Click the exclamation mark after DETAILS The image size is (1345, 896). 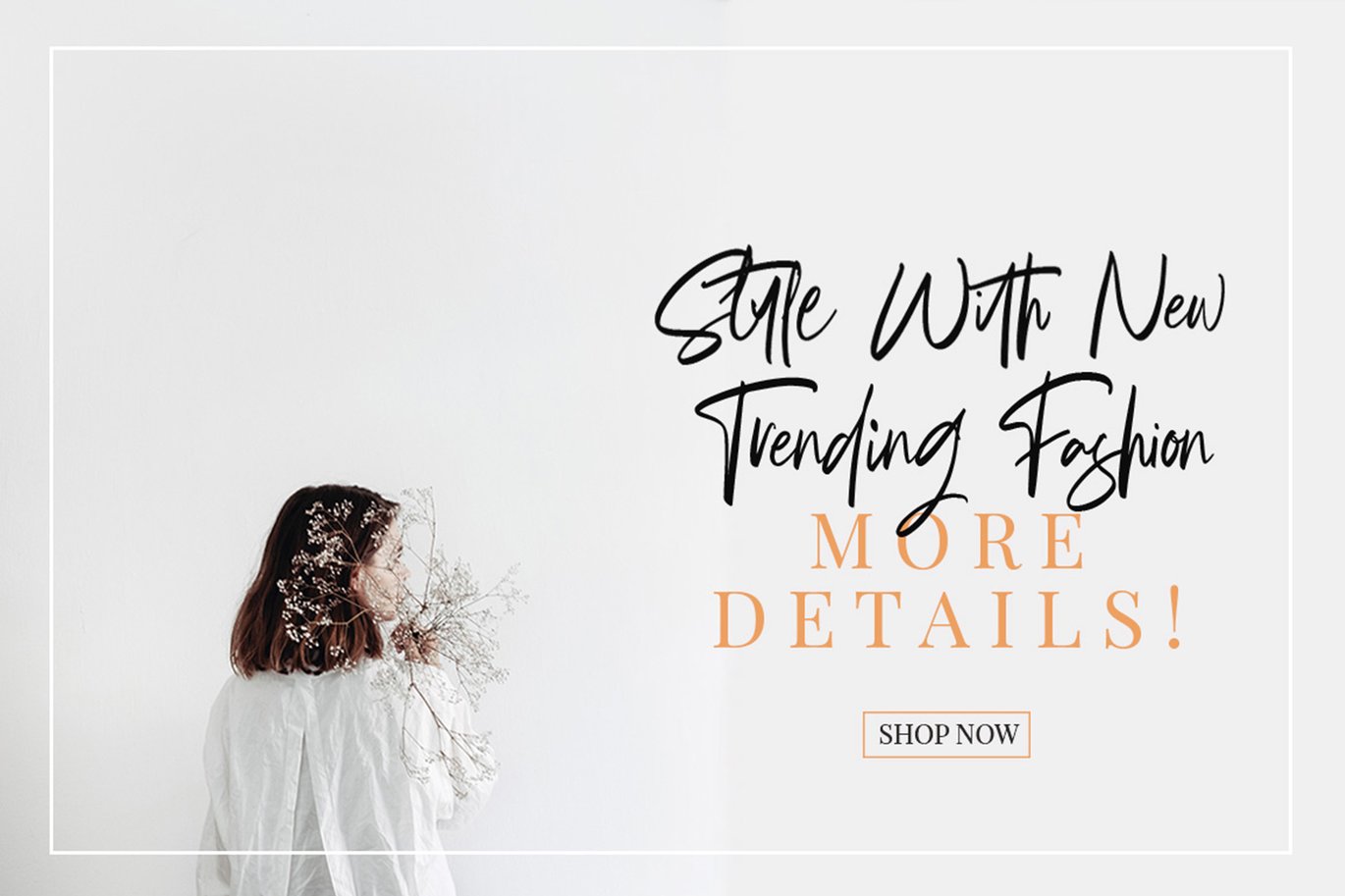coord(1174,619)
